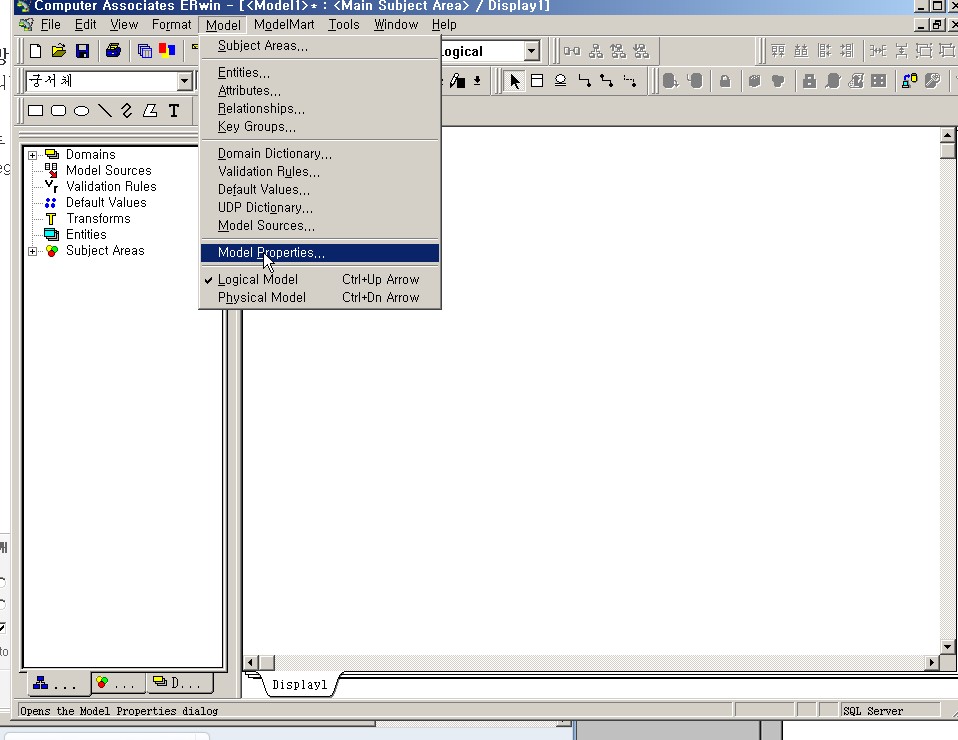This screenshot has width=958, height=740.
Task: Select the rectangle drawing tool
Action: pyautogui.click(x=35, y=111)
